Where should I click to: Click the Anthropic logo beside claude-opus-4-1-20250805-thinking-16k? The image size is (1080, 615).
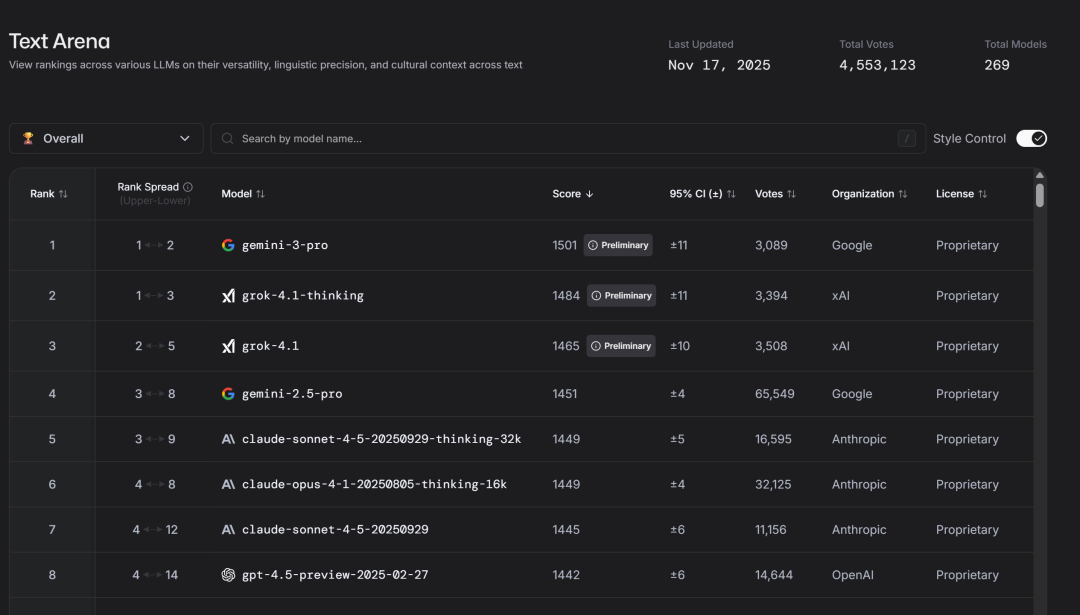pos(228,485)
